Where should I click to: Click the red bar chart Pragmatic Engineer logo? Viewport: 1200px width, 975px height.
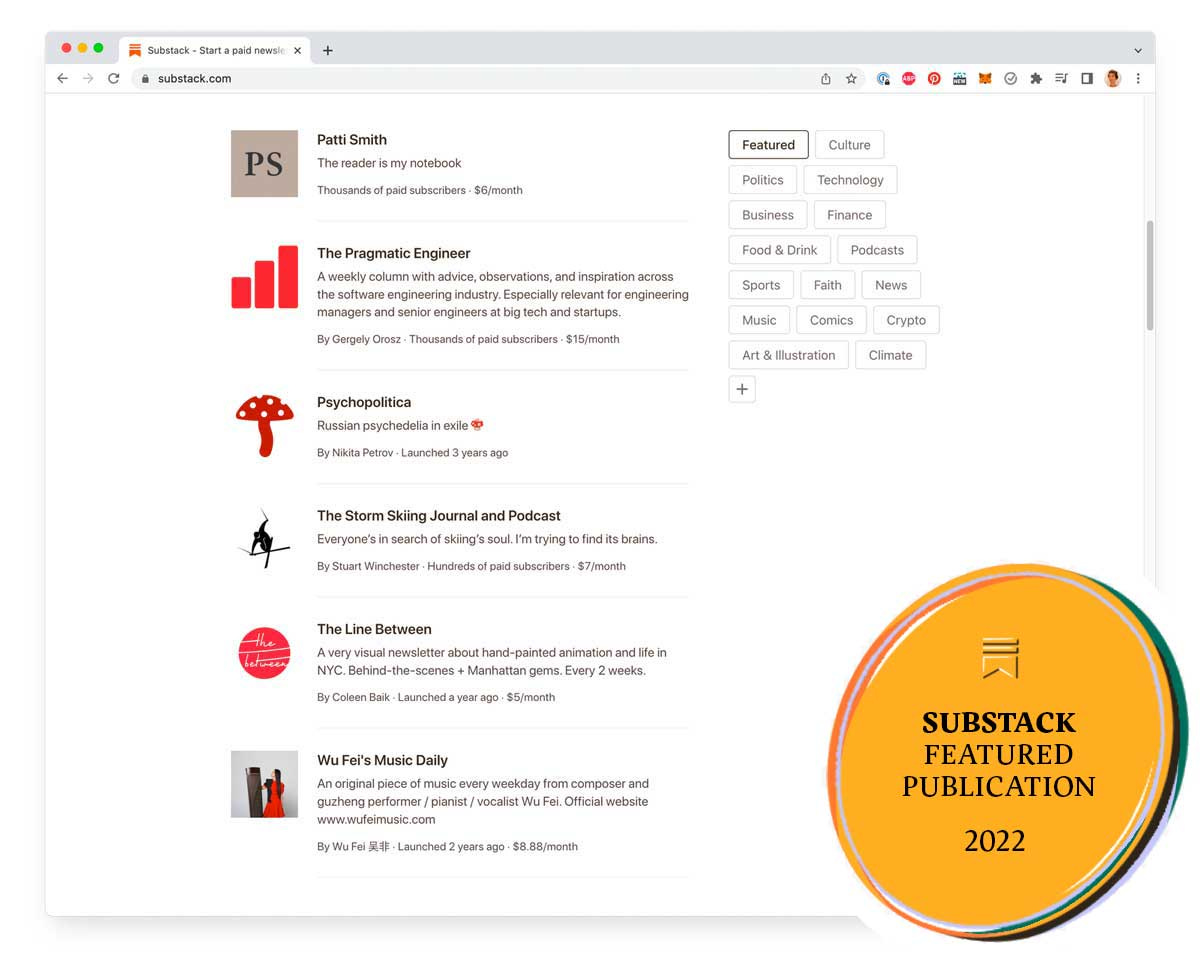(x=264, y=277)
